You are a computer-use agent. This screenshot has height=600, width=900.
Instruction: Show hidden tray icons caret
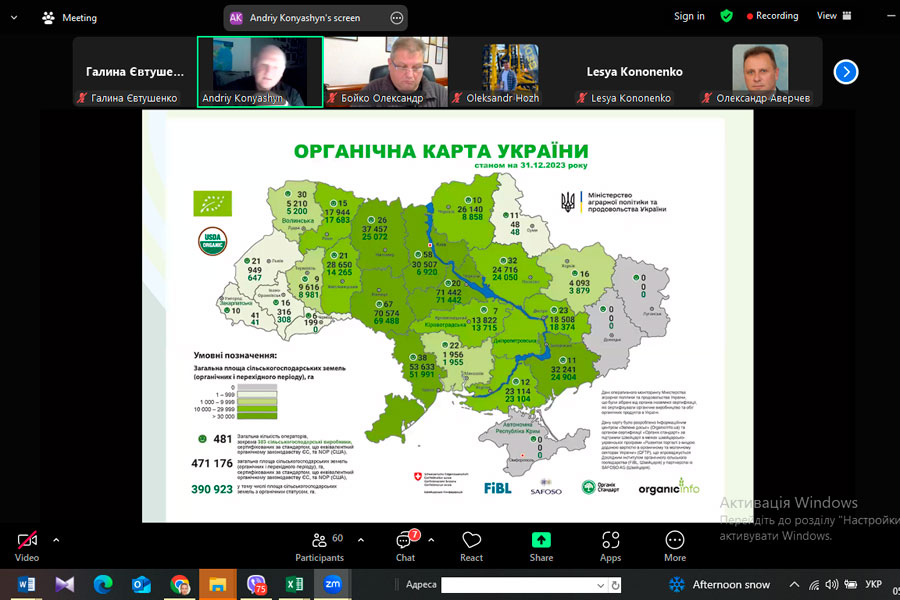794,584
